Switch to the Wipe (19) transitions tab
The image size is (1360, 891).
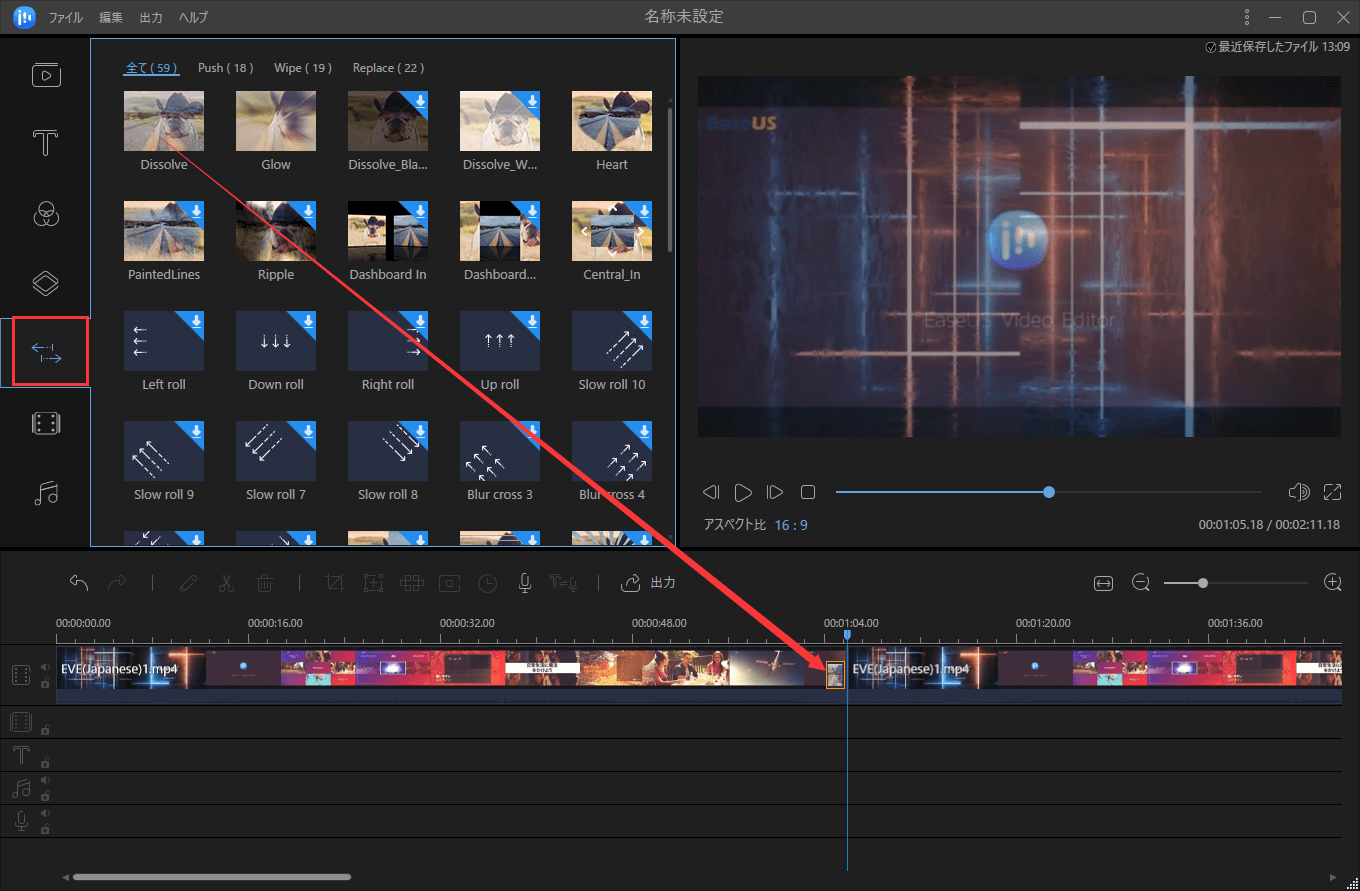tap(303, 67)
